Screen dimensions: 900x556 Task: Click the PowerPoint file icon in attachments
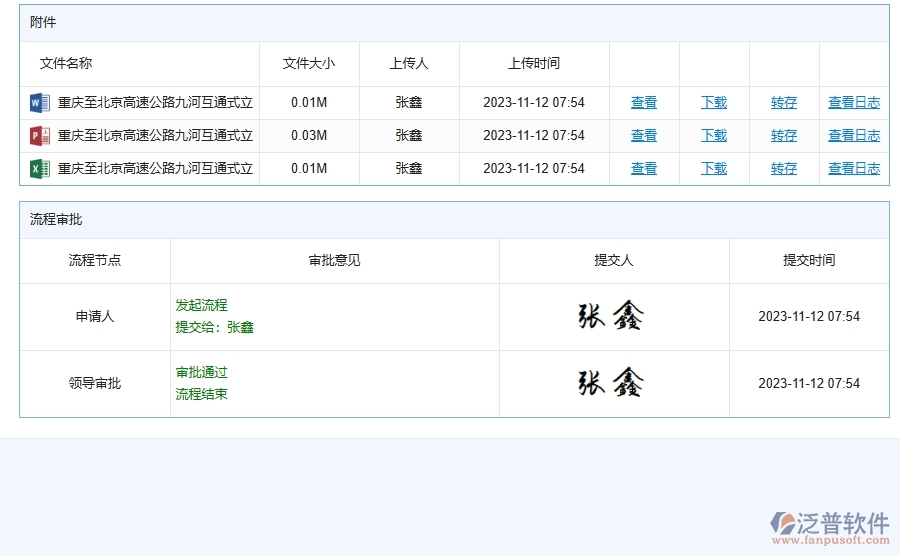(40, 135)
